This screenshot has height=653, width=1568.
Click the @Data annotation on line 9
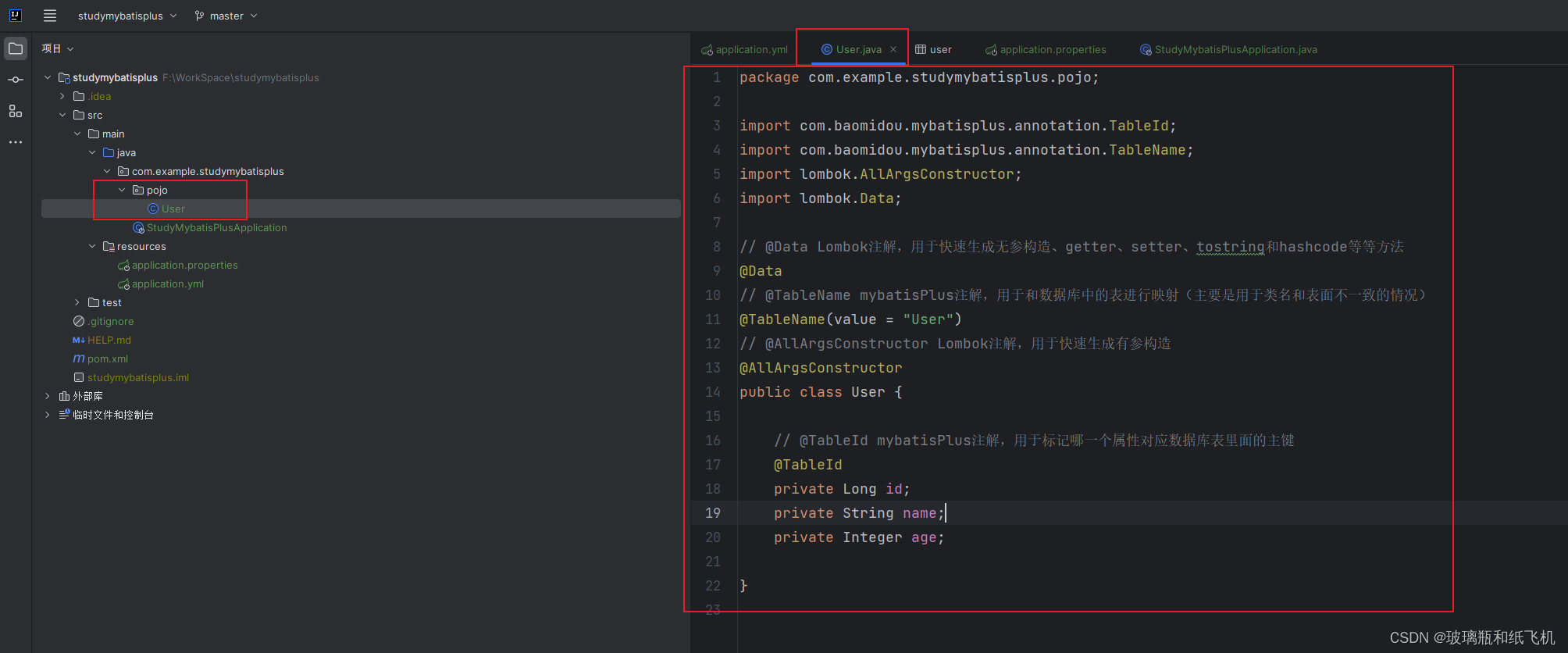(761, 271)
